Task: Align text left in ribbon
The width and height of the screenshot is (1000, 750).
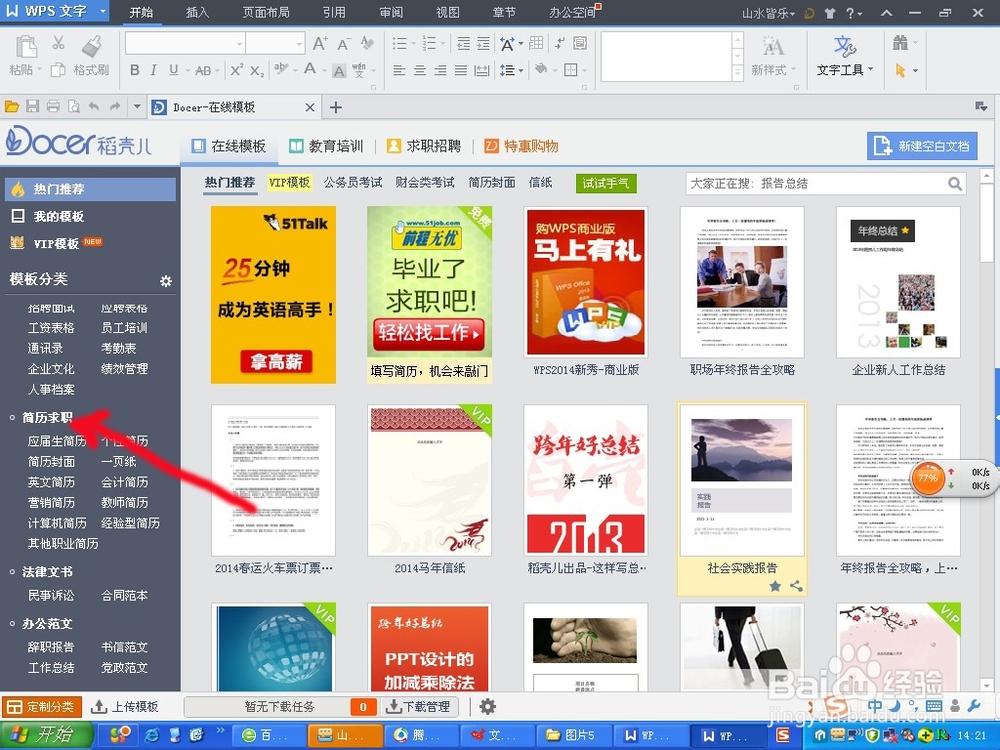Action: coord(399,70)
